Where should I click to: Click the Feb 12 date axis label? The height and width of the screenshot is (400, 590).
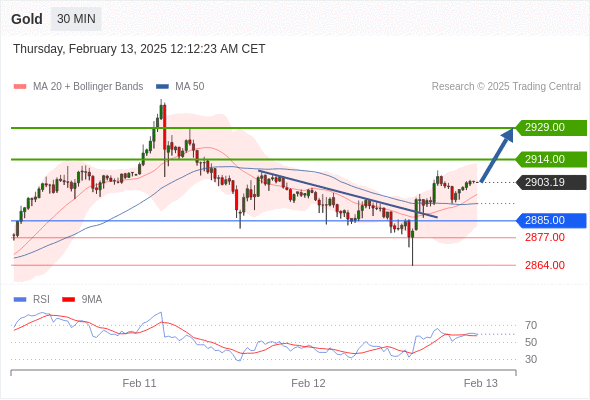tap(308, 383)
